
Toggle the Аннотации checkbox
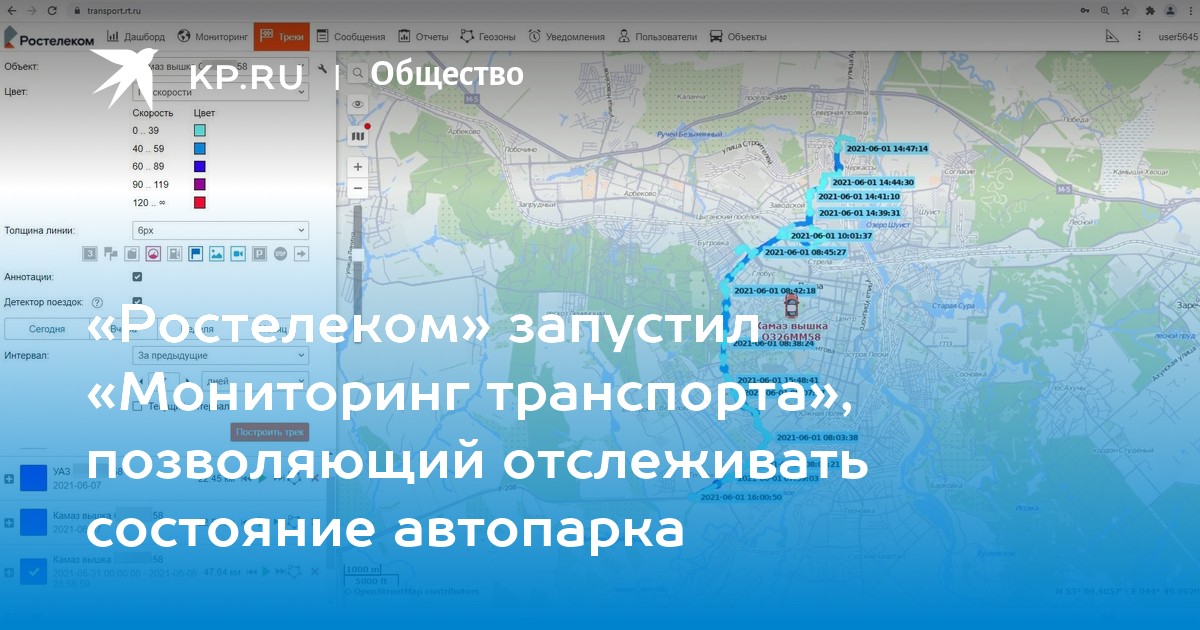(137, 276)
